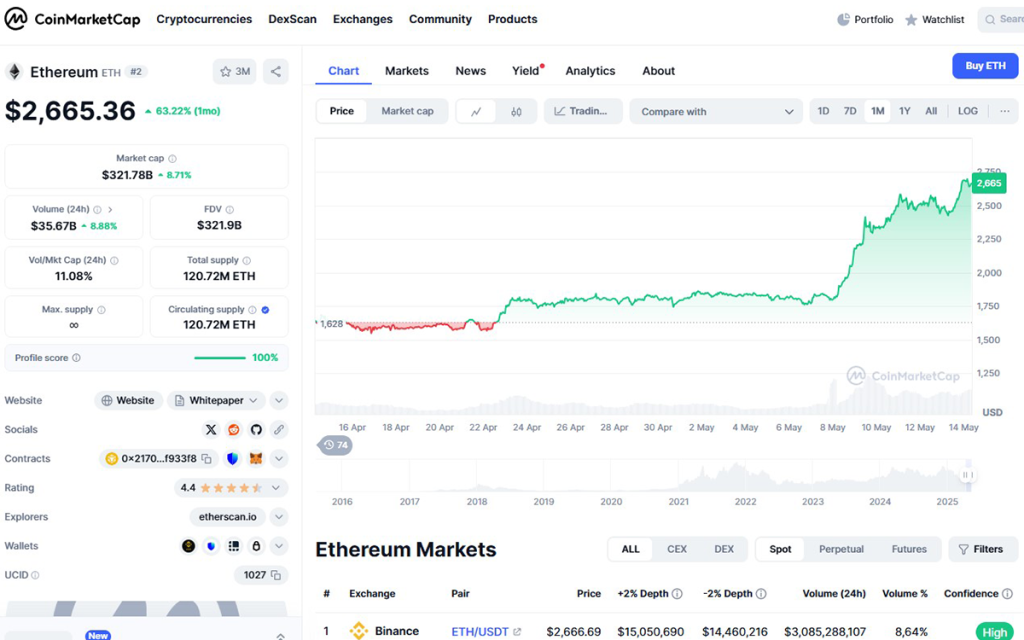Share Ethereum page icon
Image resolution: width=1024 pixels, height=640 pixels.
coord(276,71)
